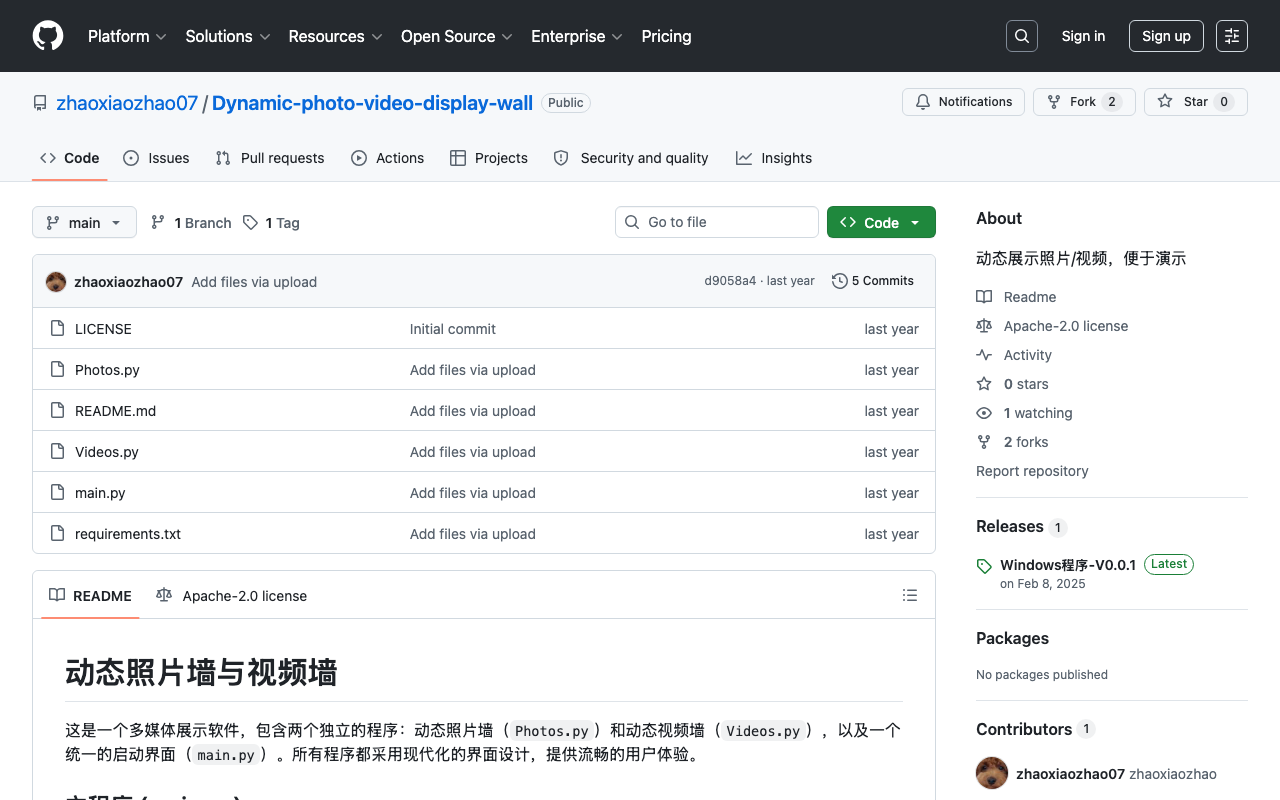
Task: Click the Windows程序-V0.0.1 release tag
Action: [1067, 565]
